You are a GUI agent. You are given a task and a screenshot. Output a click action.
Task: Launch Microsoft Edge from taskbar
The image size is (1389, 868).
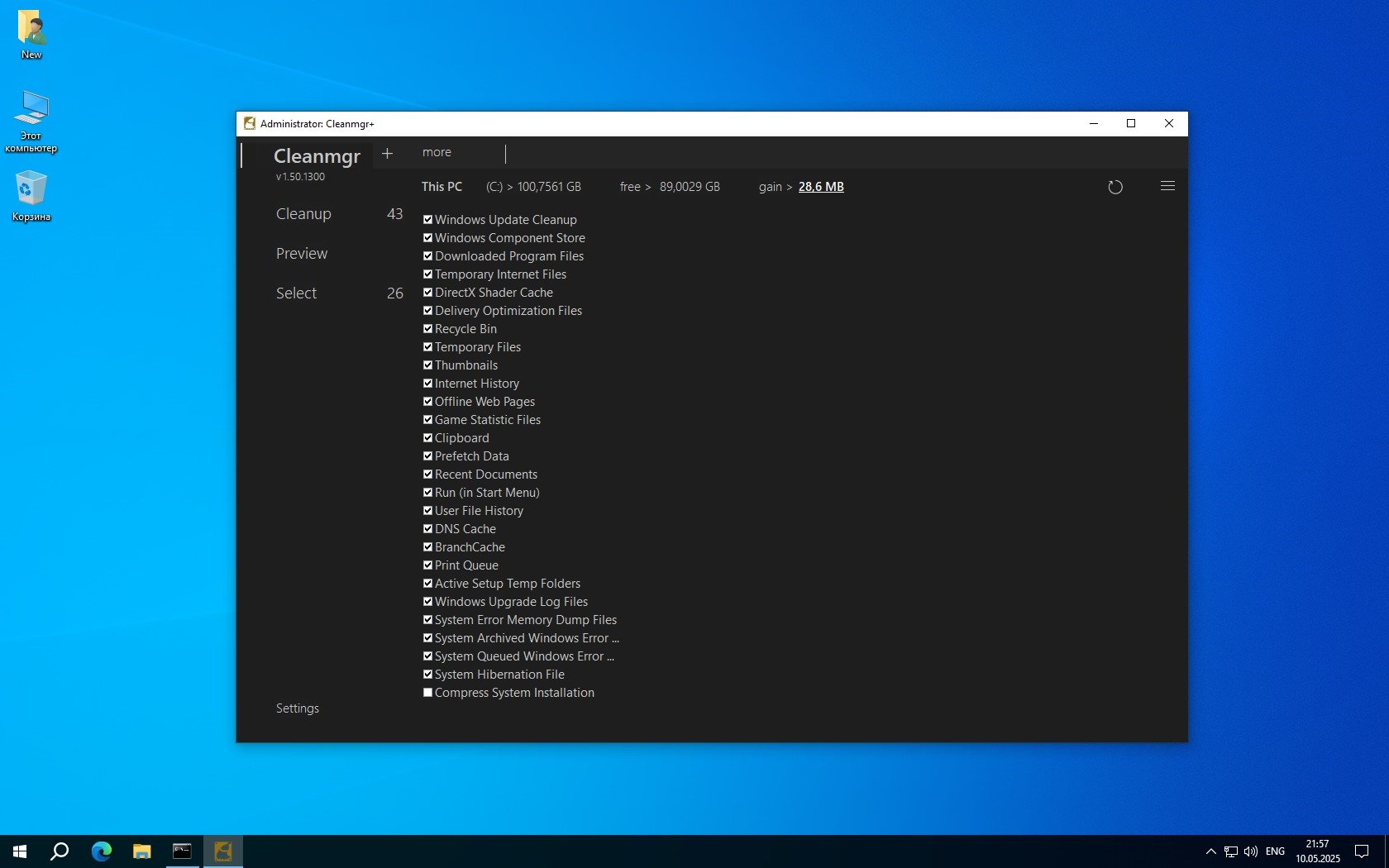coord(101,851)
